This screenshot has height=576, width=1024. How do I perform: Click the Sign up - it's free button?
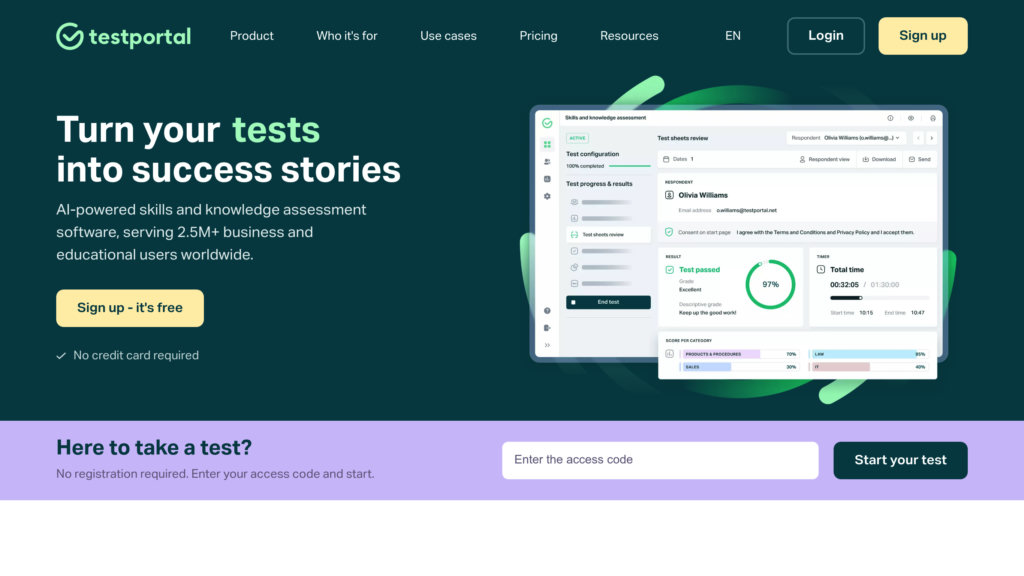129,308
